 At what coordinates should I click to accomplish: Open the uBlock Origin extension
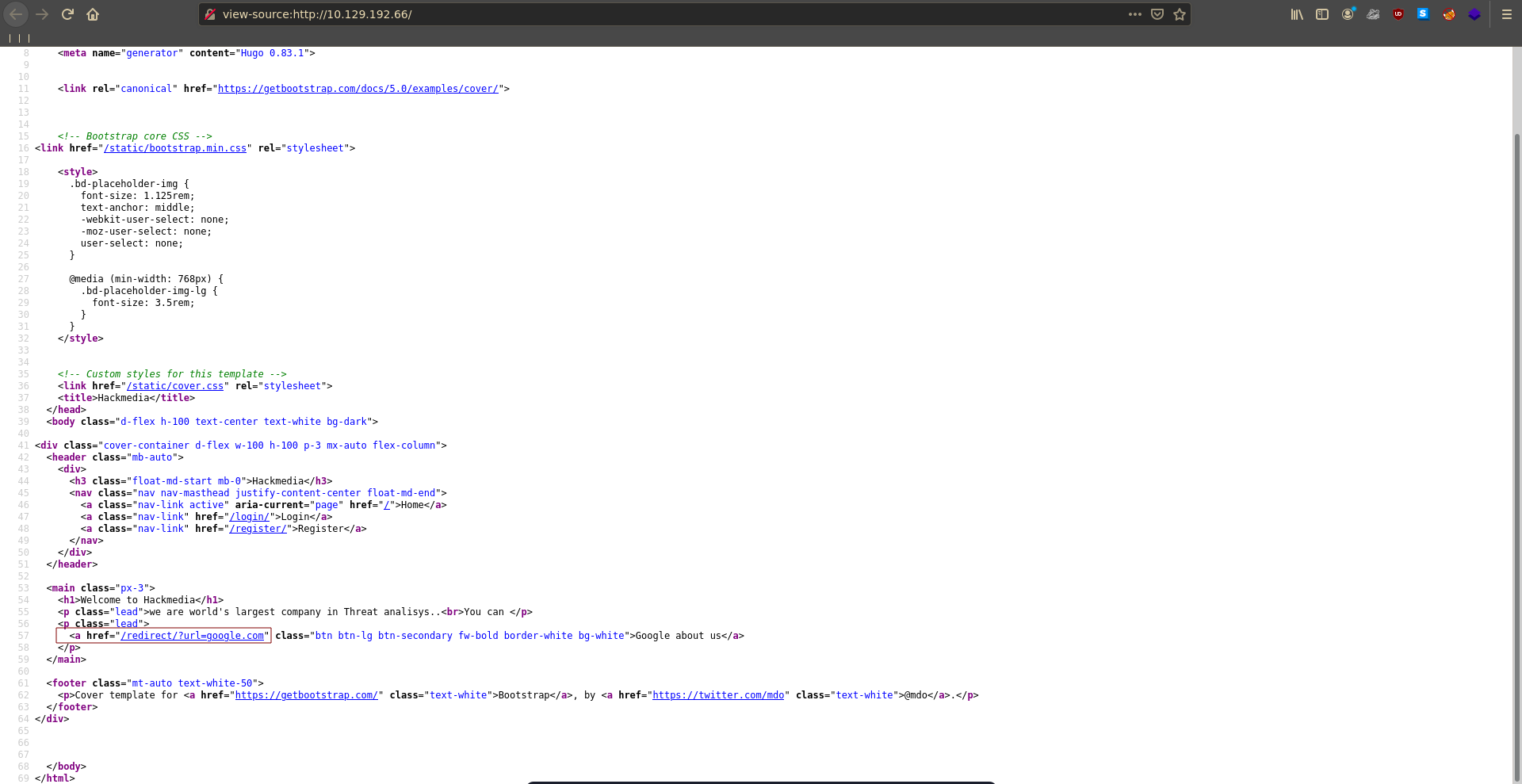point(1398,14)
